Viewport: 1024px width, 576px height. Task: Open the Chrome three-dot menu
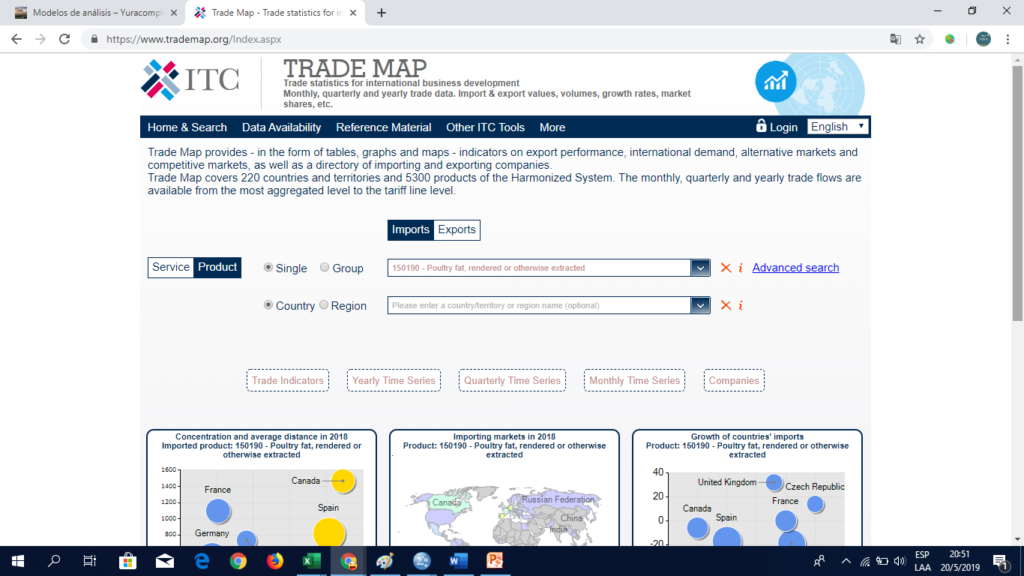click(x=1008, y=39)
